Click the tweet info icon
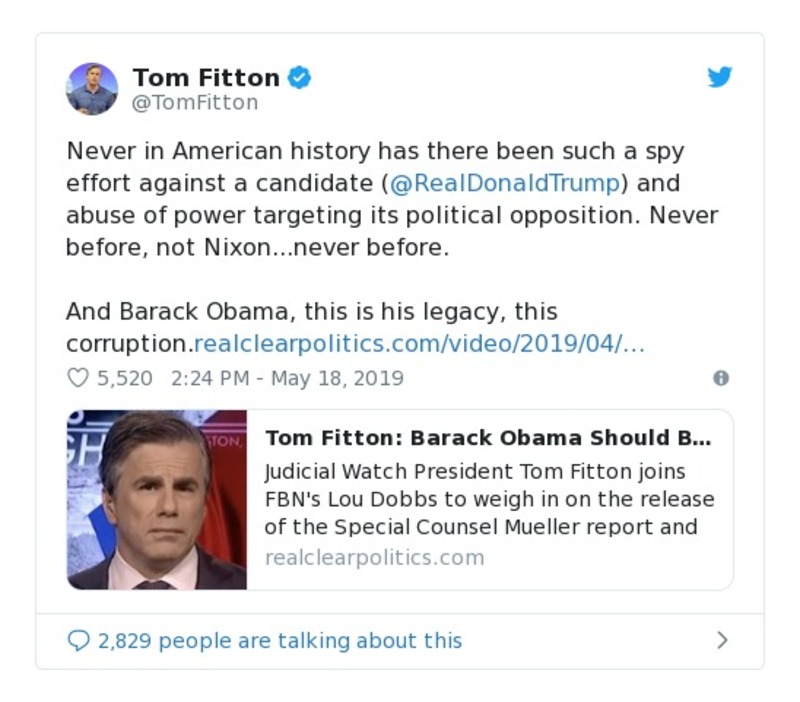 pyautogui.click(x=720, y=378)
